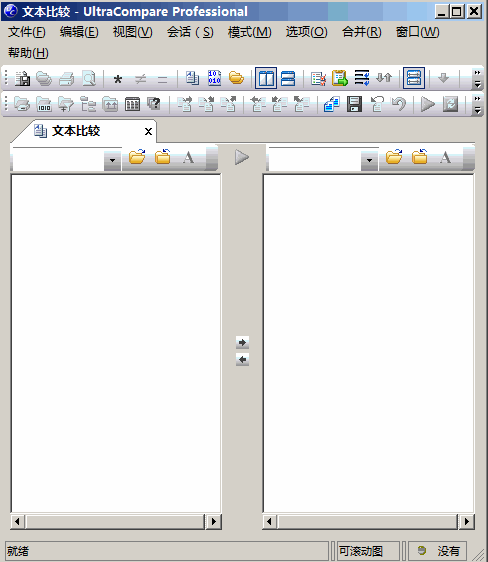Click the ignore options list icon
Screen dimensions: 488x562
(x=319, y=78)
